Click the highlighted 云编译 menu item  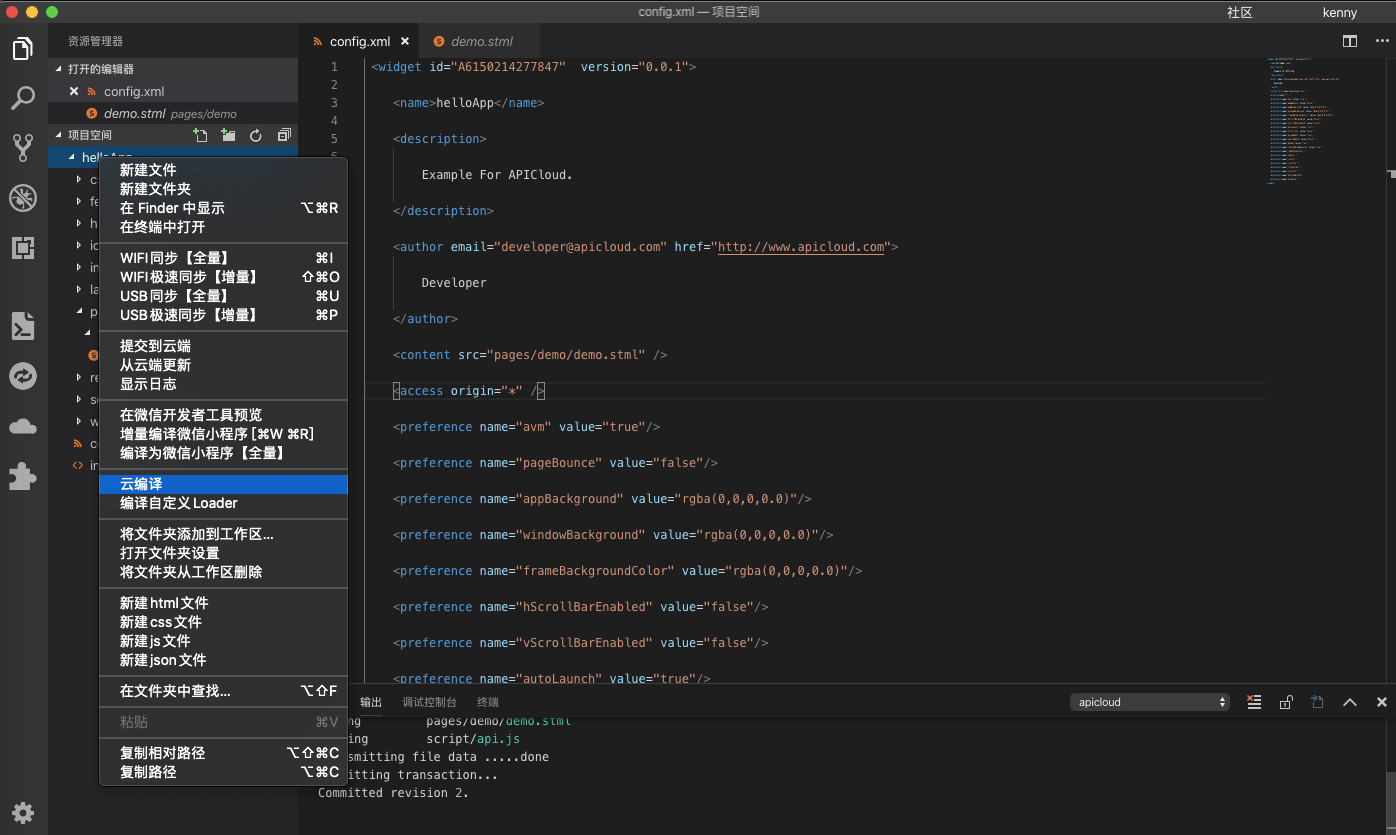coord(224,484)
